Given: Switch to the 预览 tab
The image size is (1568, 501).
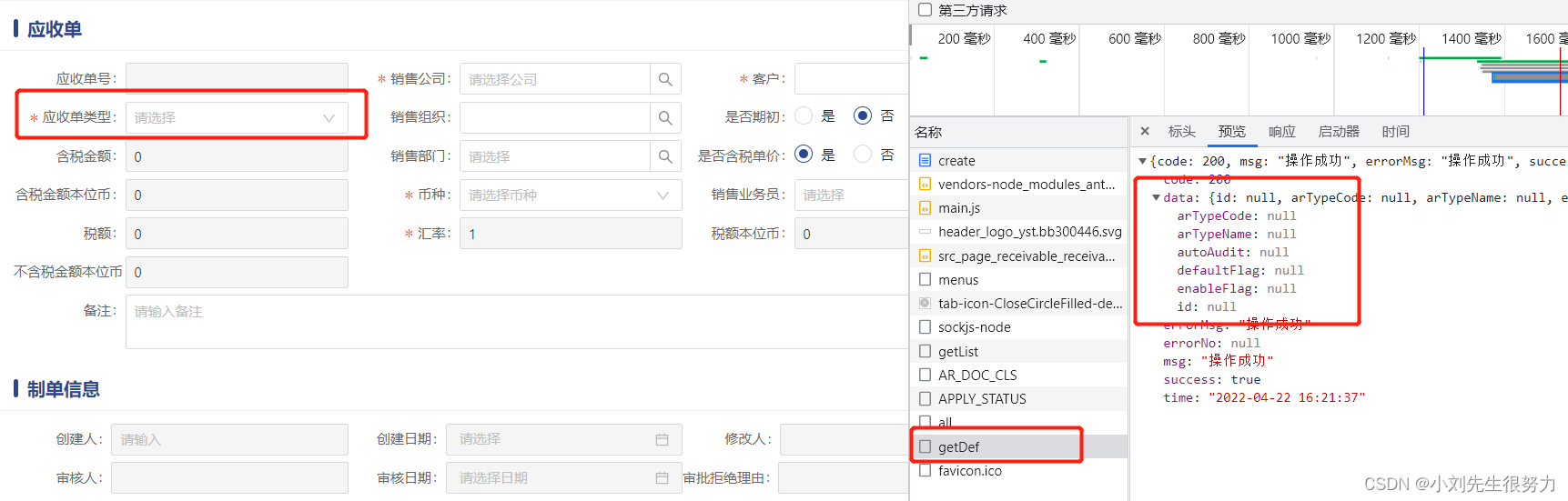Looking at the screenshot, I should point(1231,131).
